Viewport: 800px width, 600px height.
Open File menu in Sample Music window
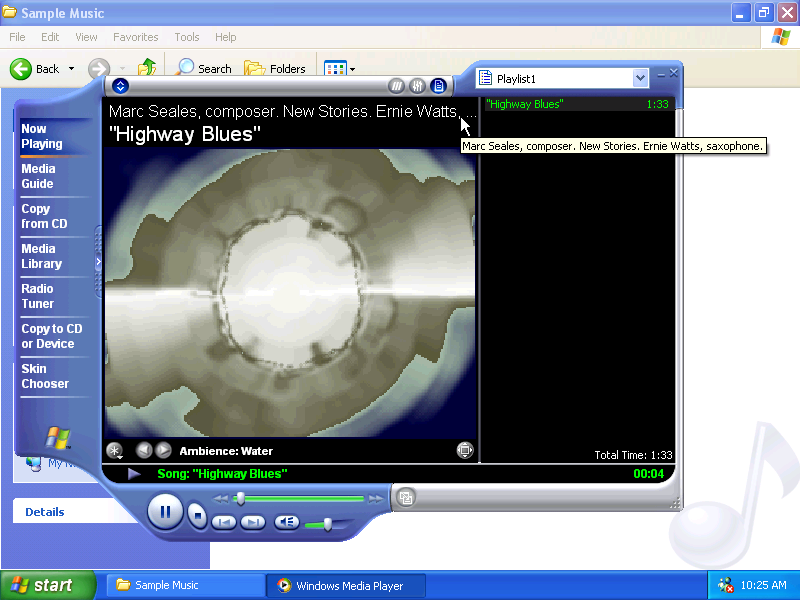(17, 37)
